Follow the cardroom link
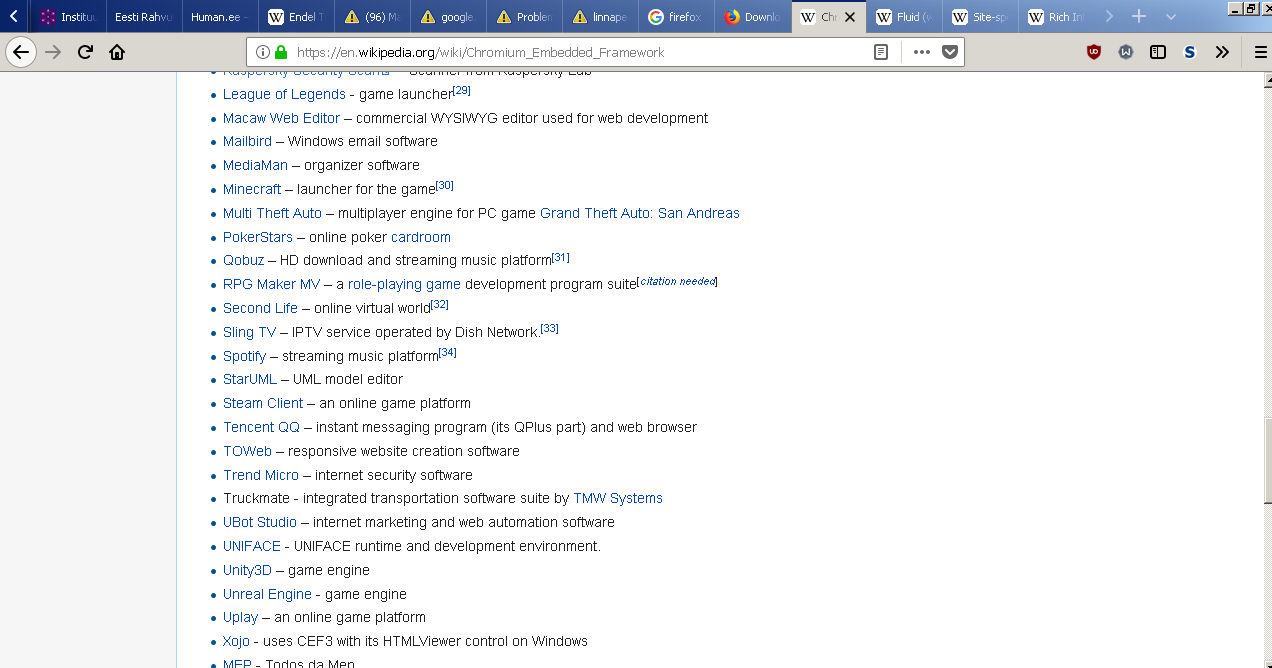The height and width of the screenshot is (668, 1272). [x=421, y=237]
